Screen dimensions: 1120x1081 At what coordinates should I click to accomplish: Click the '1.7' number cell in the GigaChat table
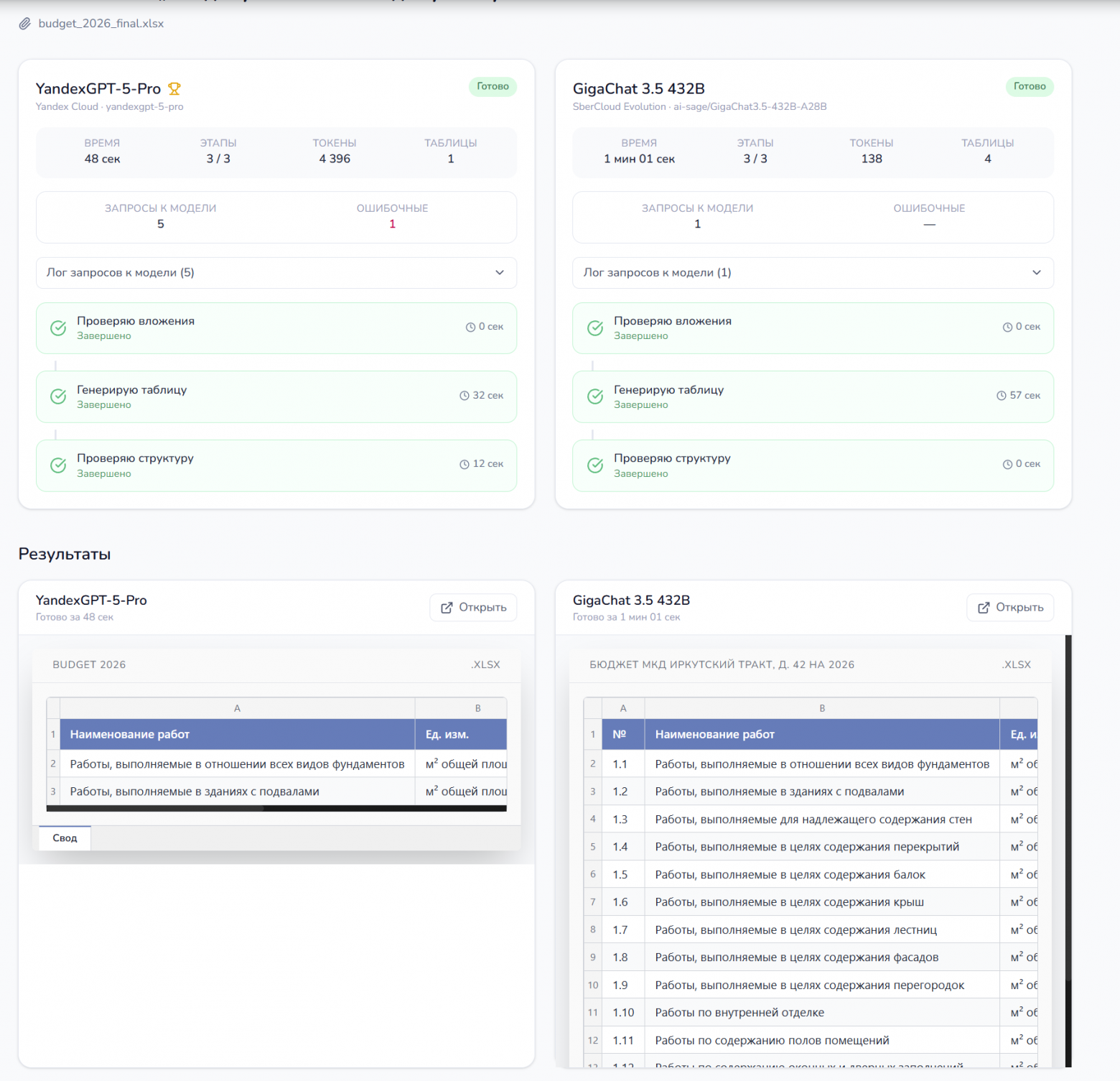(x=623, y=930)
